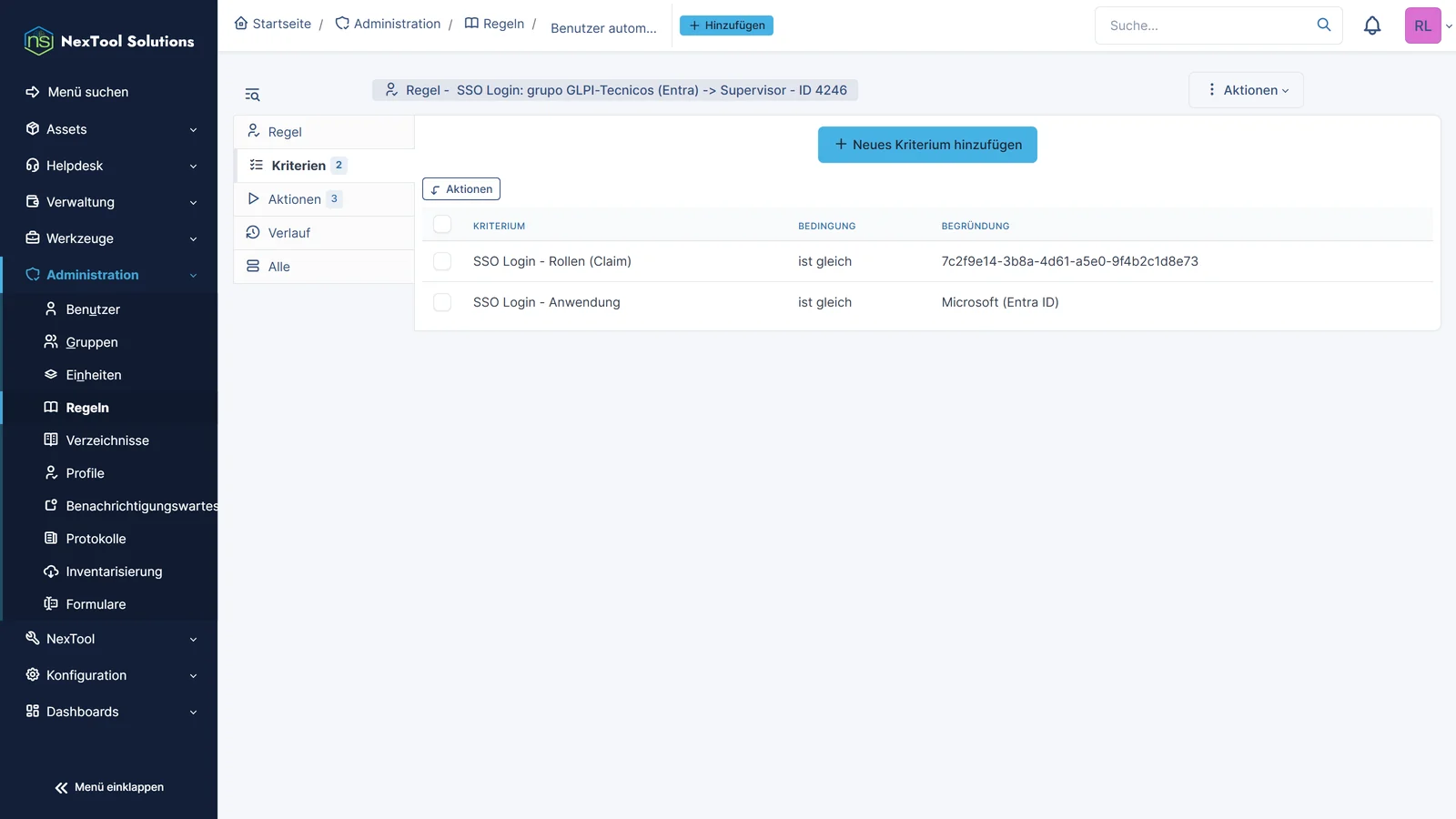Click the list search toggle icon
1456x819 pixels.
(252, 95)
